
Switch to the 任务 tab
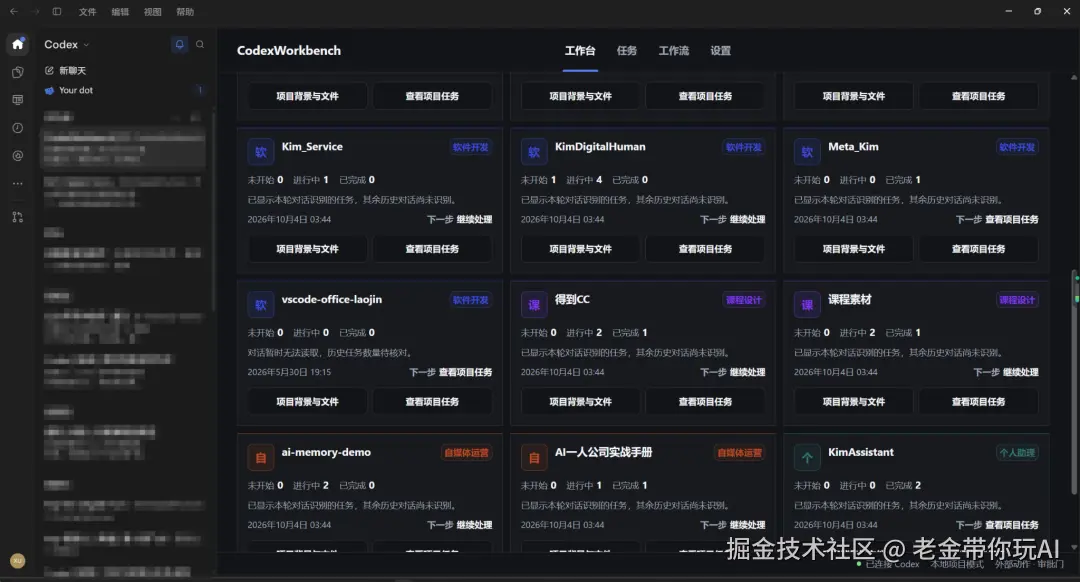[627, 50]
